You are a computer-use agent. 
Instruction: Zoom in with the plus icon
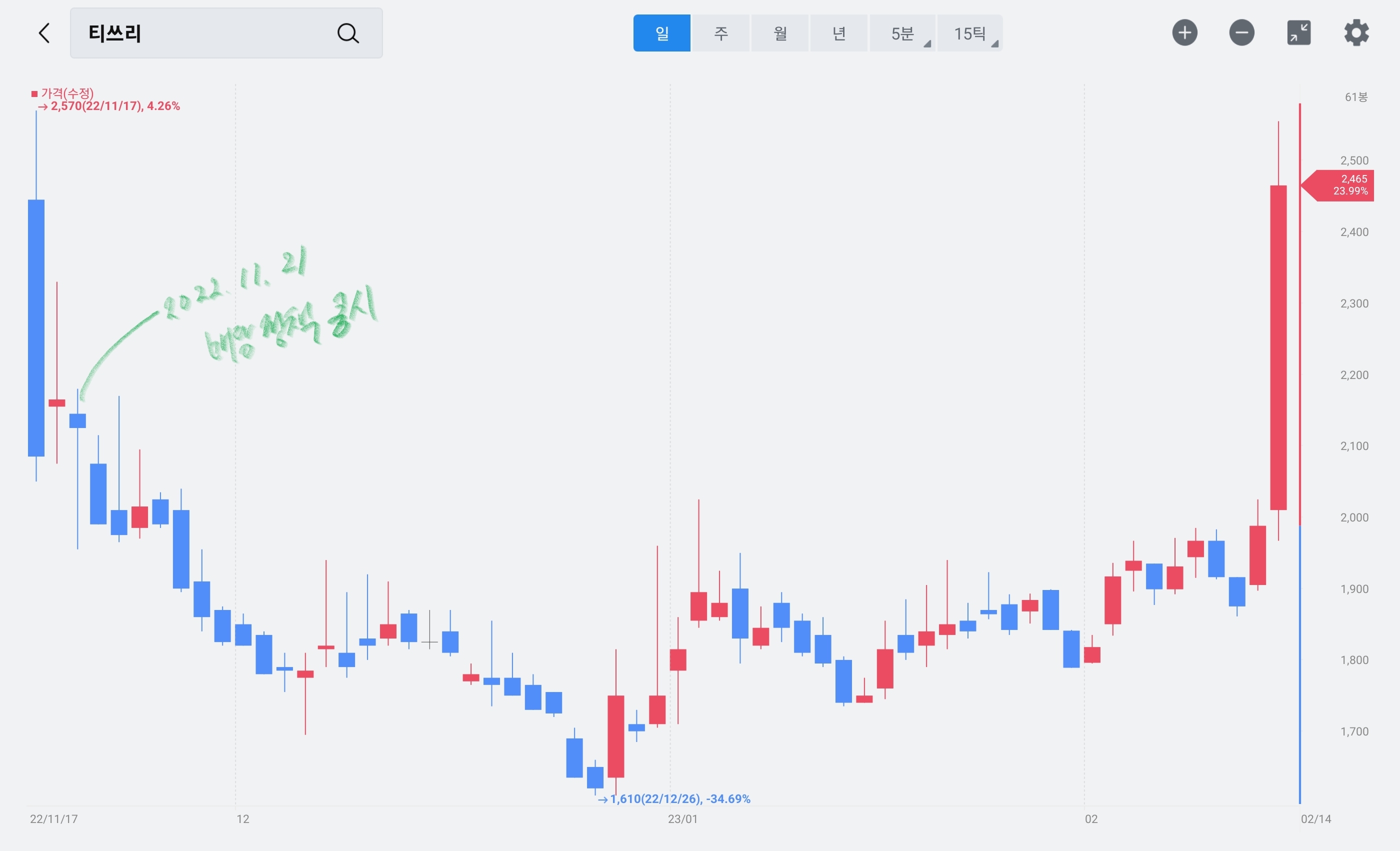tap(1184, 32)
